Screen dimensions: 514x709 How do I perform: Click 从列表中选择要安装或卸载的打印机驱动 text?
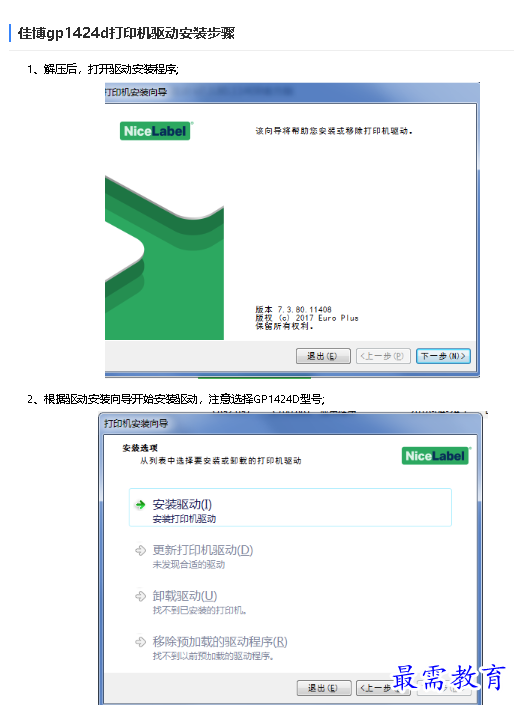coord(220,460)
